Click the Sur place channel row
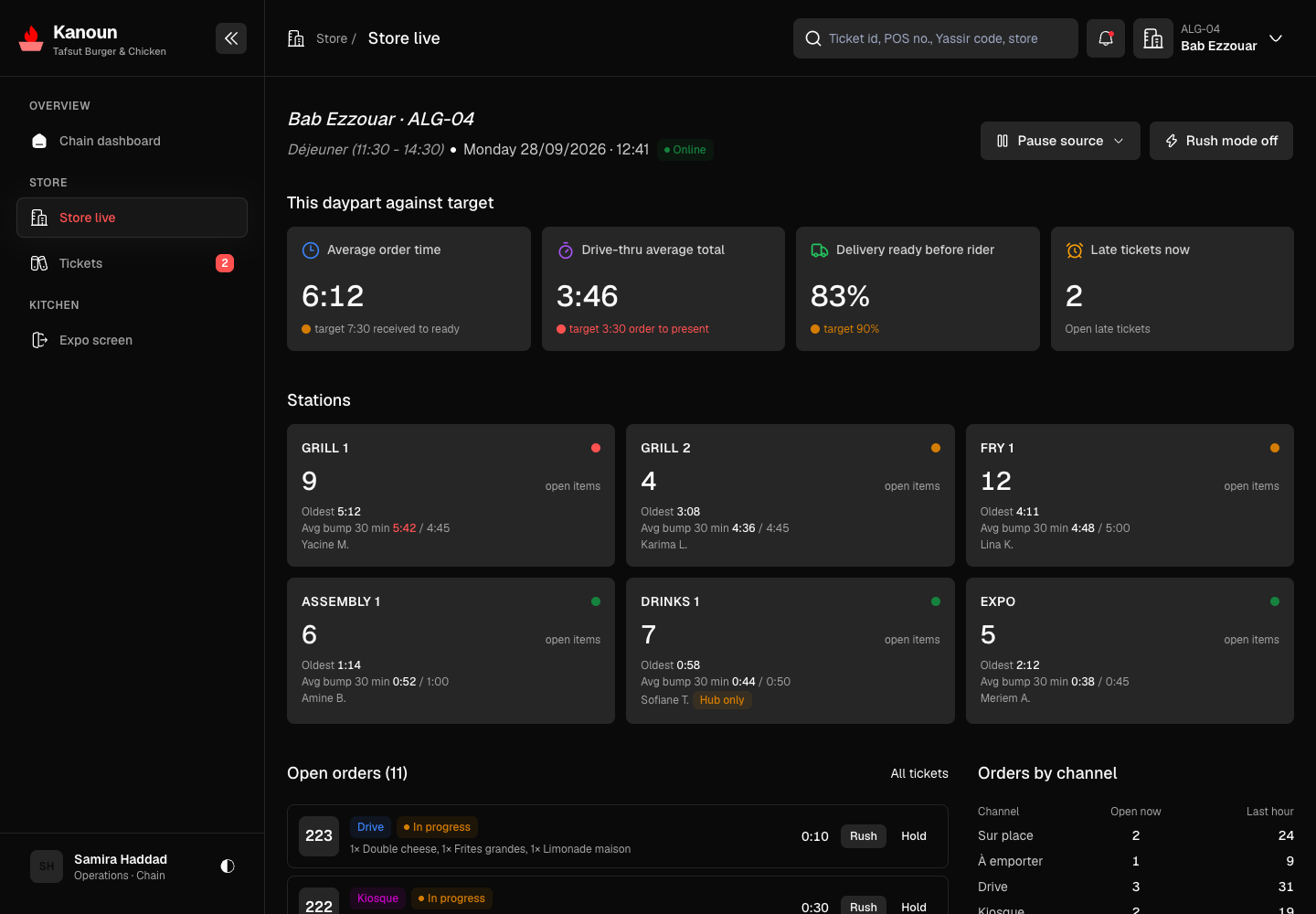The height and width of the screenshot is (914, 1316). pyautogui.click(x=1136, y=835)
